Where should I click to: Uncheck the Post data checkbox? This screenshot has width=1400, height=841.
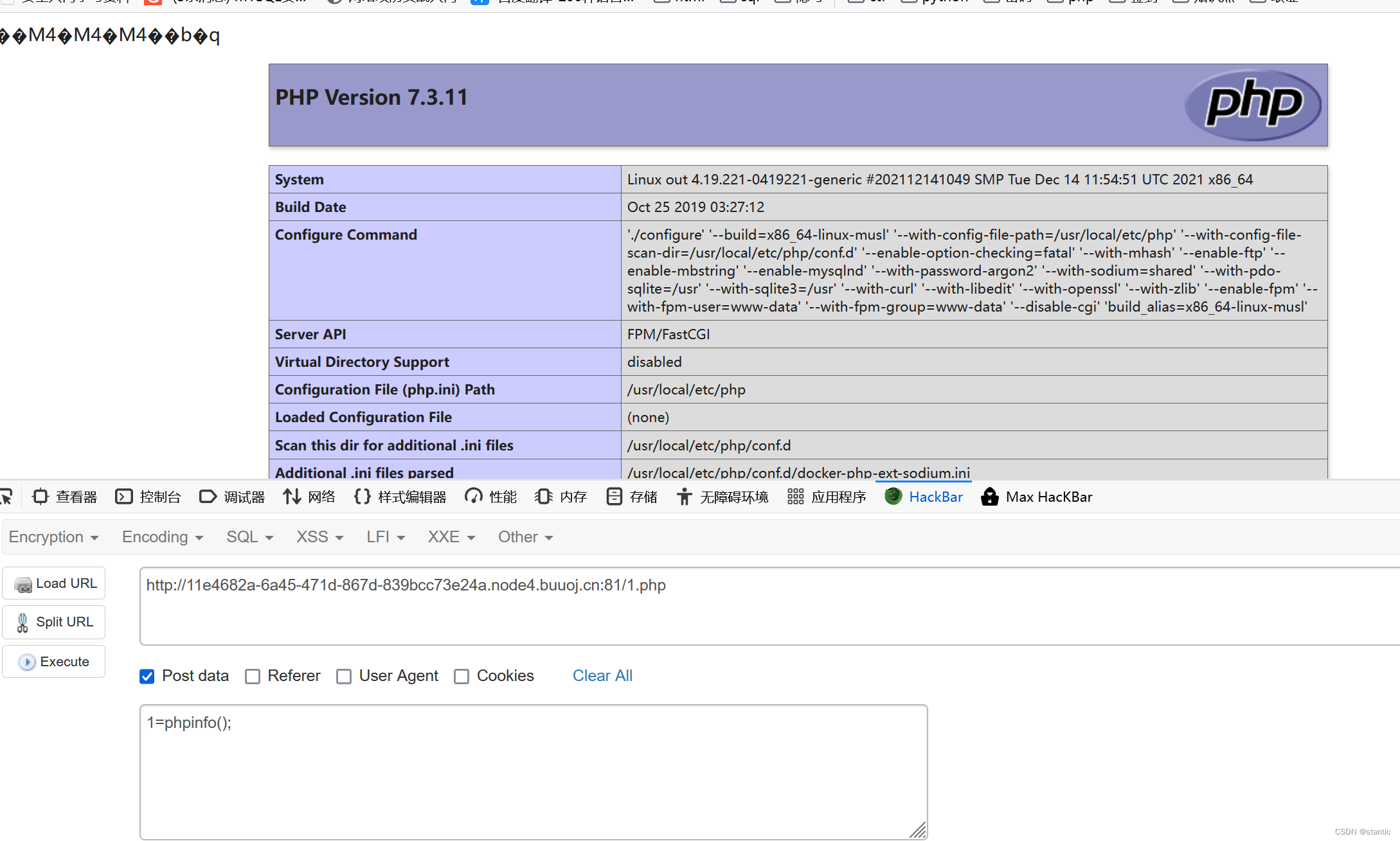(x=147, y=676)
